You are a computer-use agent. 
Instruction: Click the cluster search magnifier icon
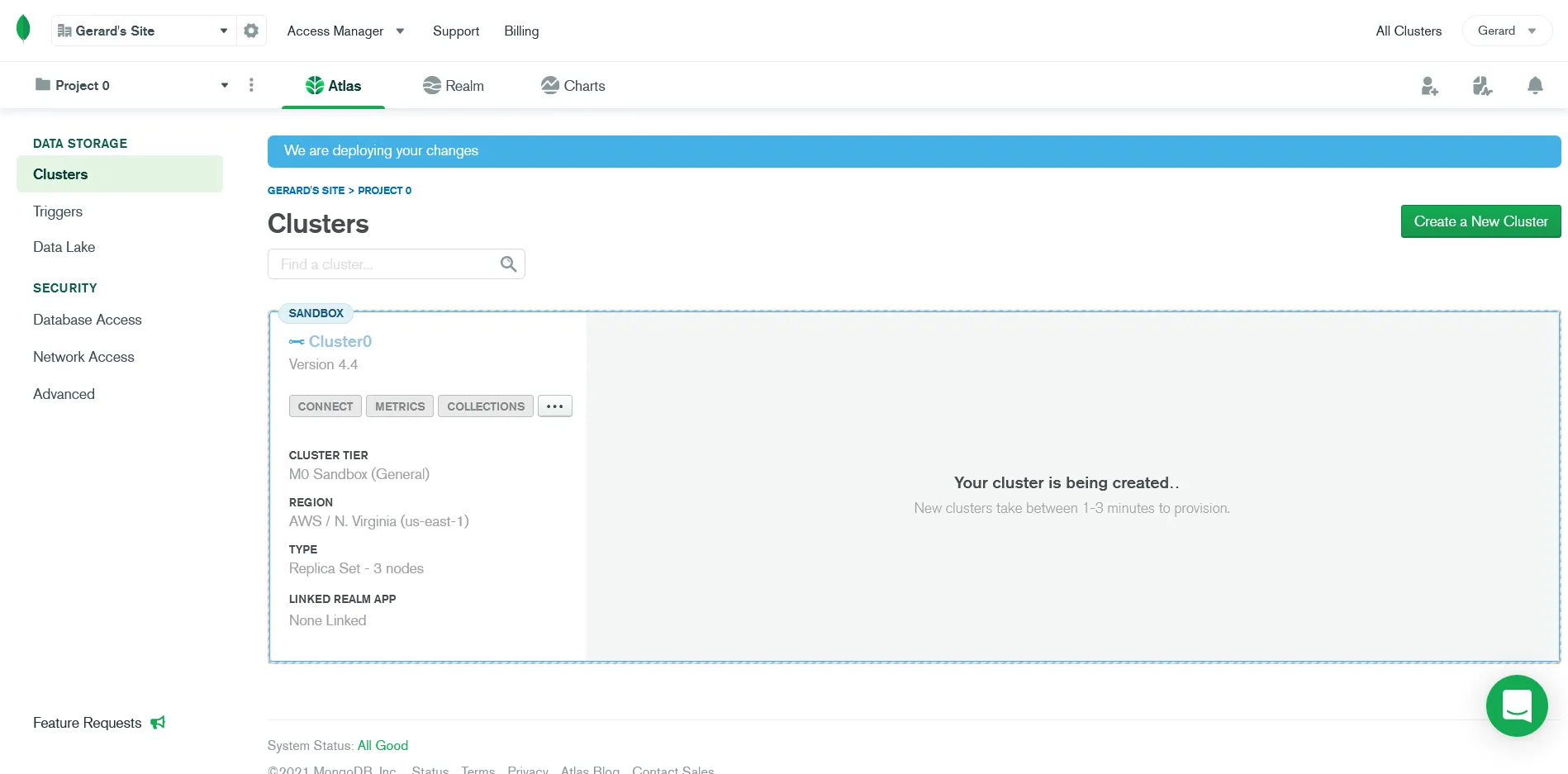[509, 264]
